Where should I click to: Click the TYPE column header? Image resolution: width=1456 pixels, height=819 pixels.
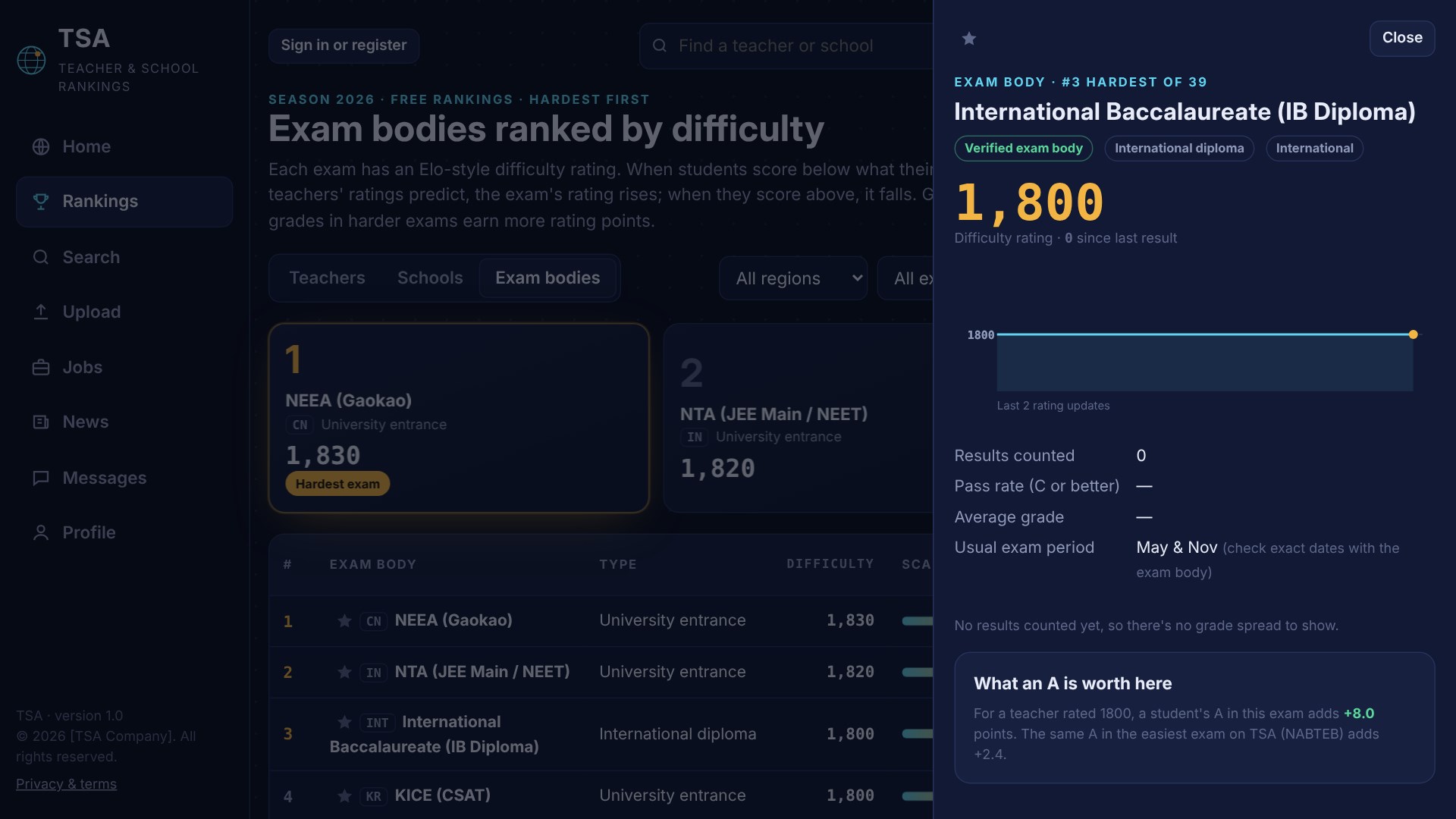(617, 565)
